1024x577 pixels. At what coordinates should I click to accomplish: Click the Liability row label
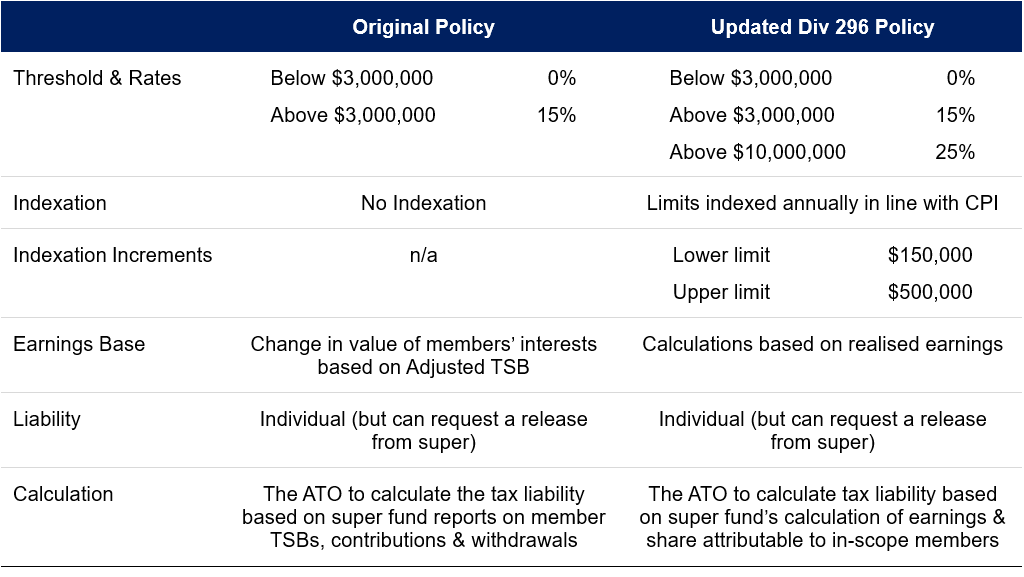(x=47, y=419)
